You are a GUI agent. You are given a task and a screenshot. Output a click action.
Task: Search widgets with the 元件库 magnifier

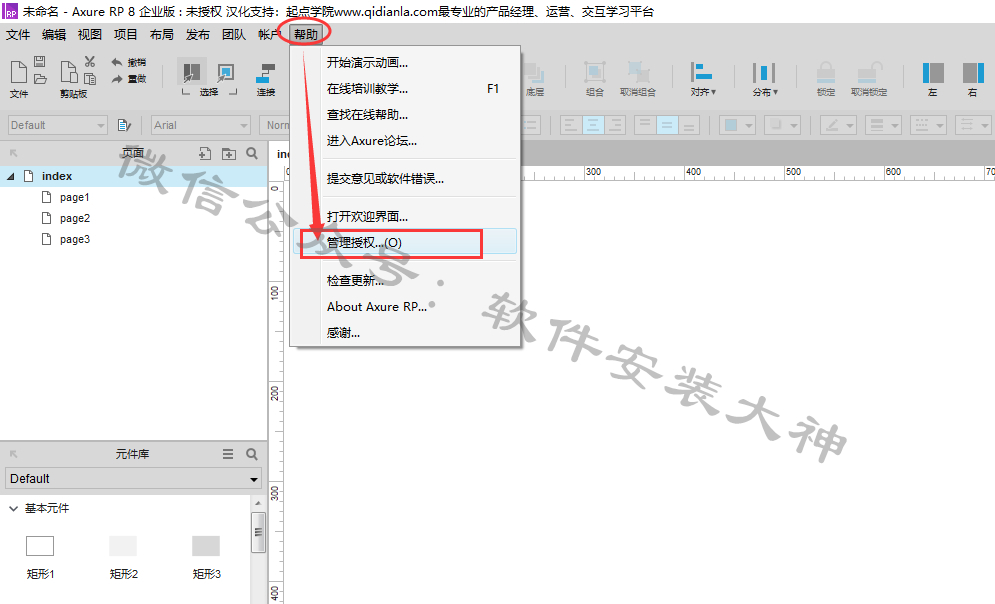(252, 454)
